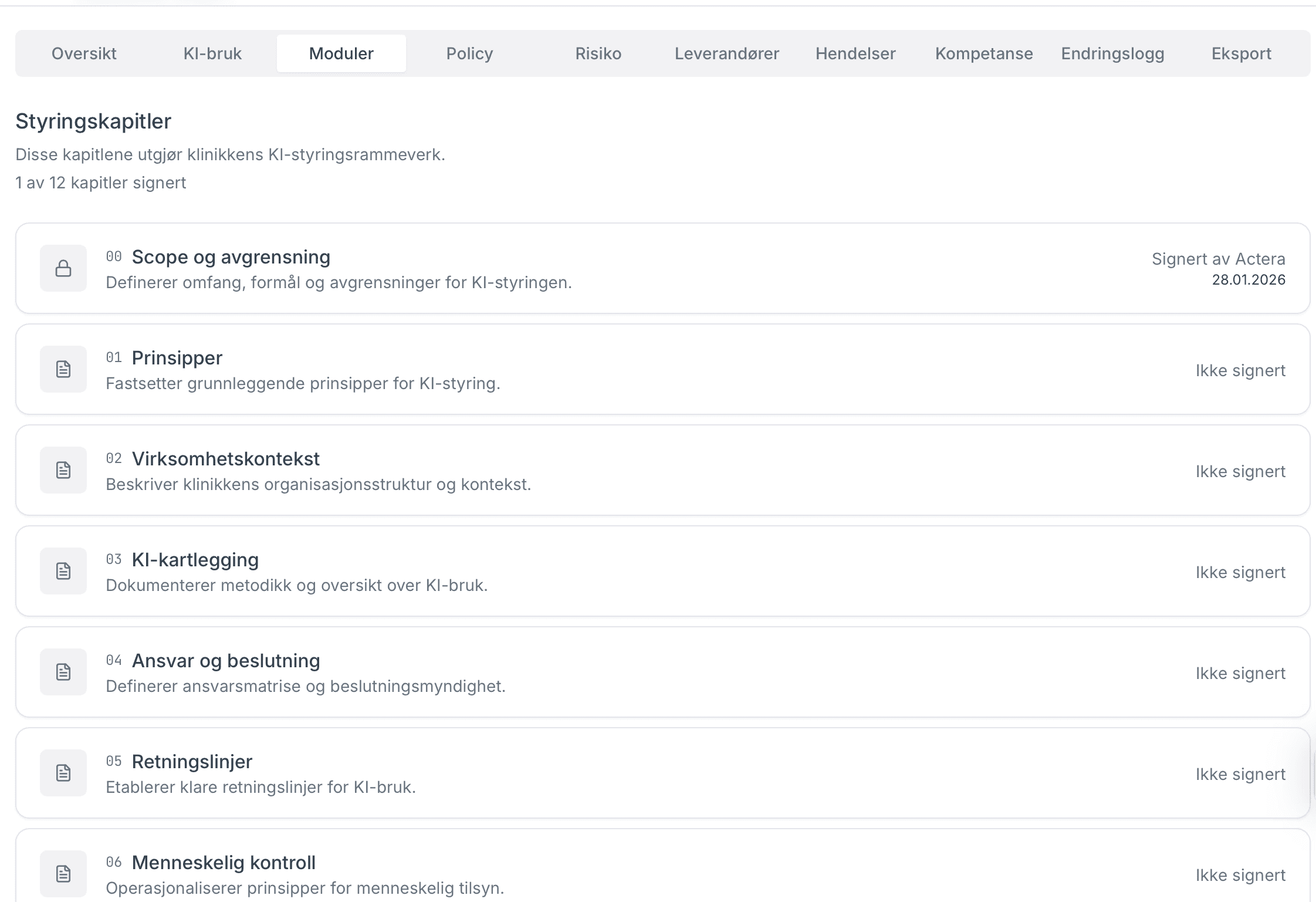Click the document icon beside Retningslinjer
This screenshot has height=902, width=1316.
pos(63,773)
